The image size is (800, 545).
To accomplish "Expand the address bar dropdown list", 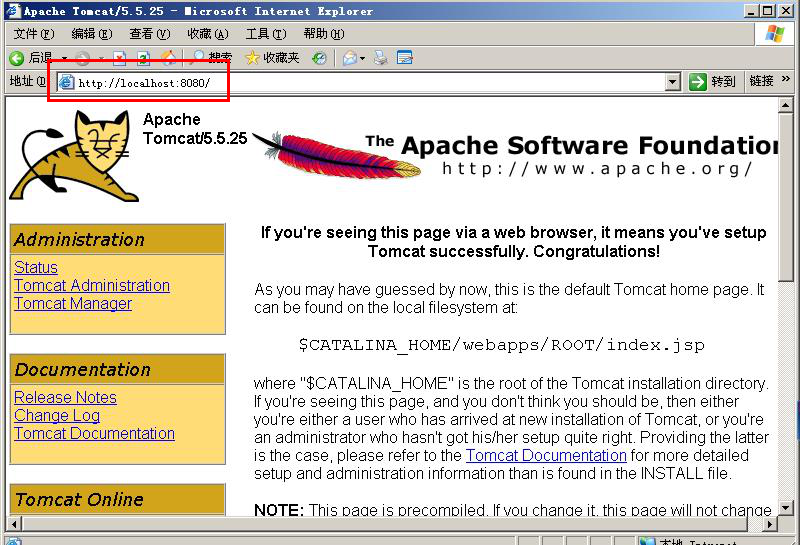I will 673,82.
